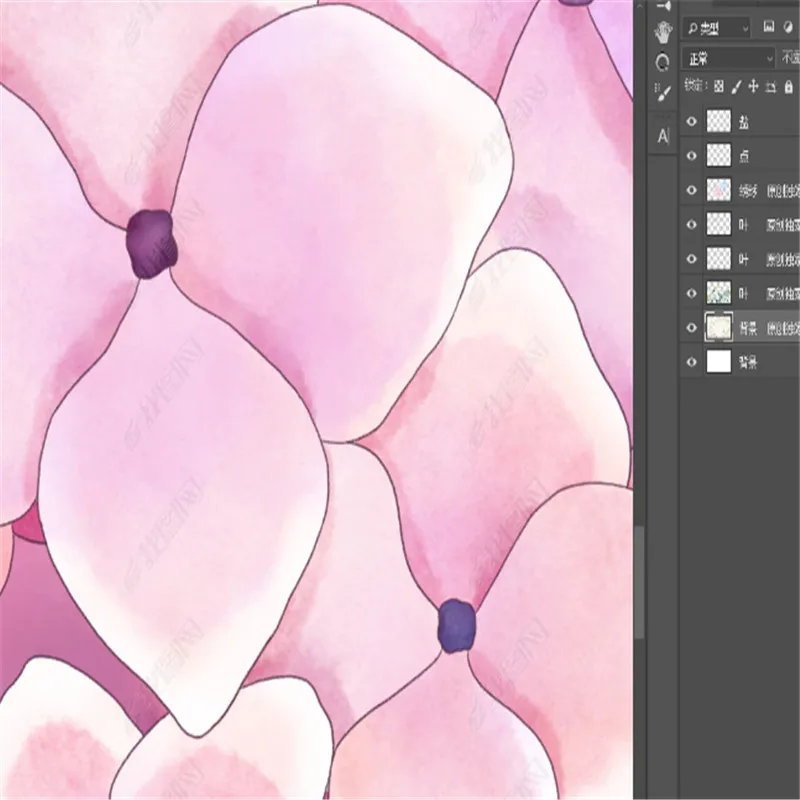Click the blue-violet flower center on canvas
Screen dimensions: 800x800
point(456,626)
